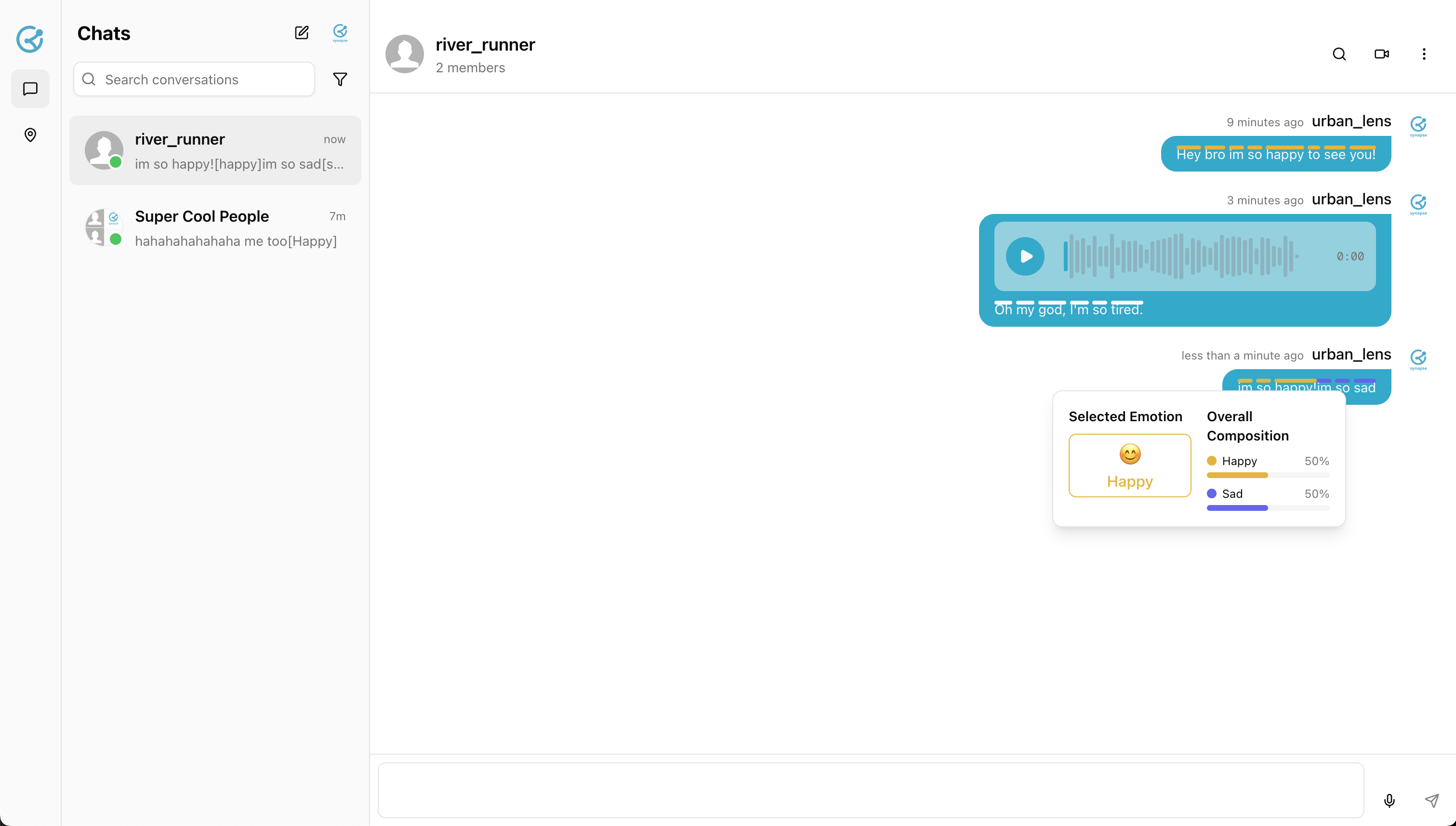Click the search icon in chat header

(1338, 54)
